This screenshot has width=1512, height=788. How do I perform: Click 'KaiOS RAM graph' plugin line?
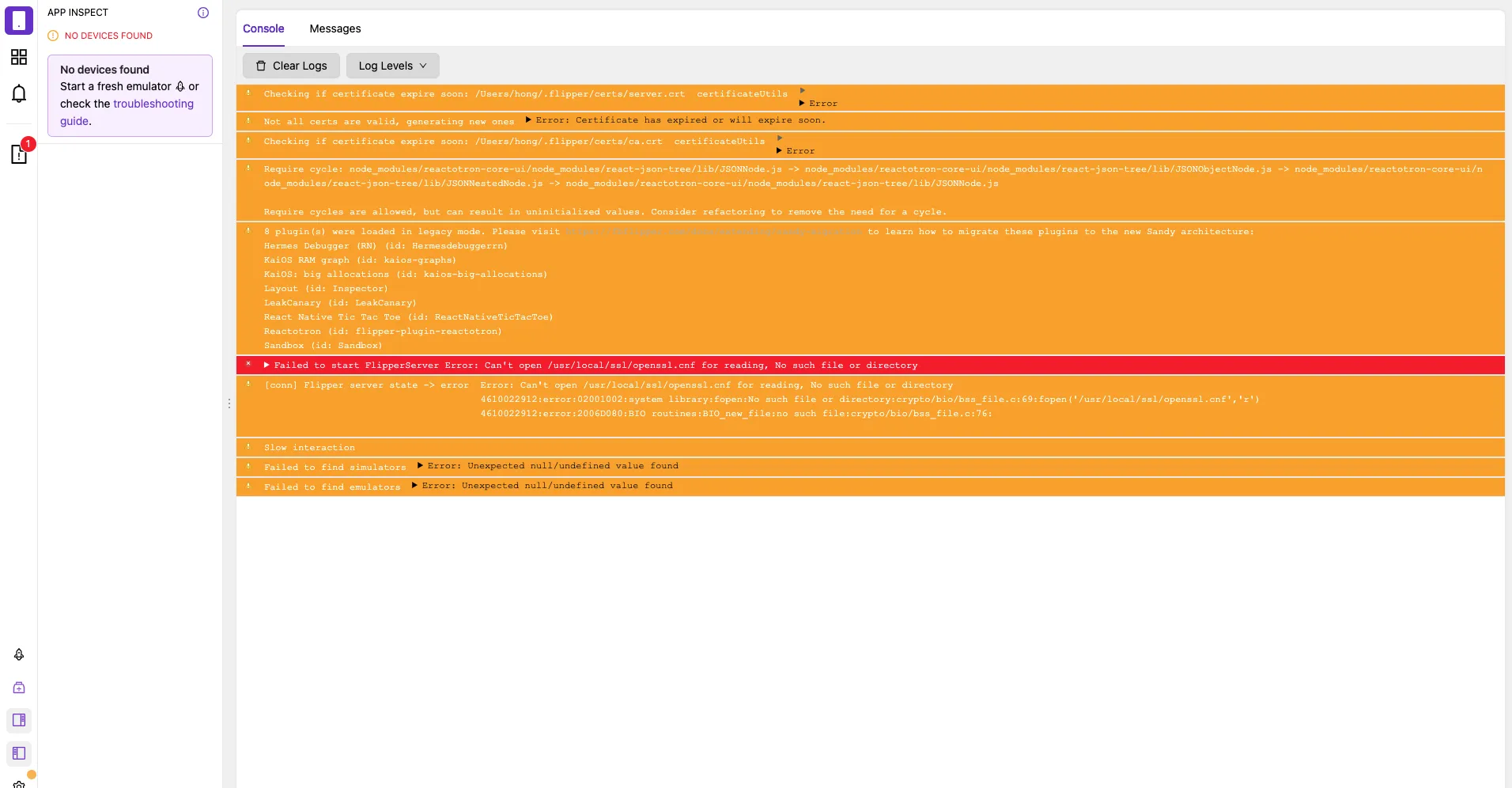(360, 260)
